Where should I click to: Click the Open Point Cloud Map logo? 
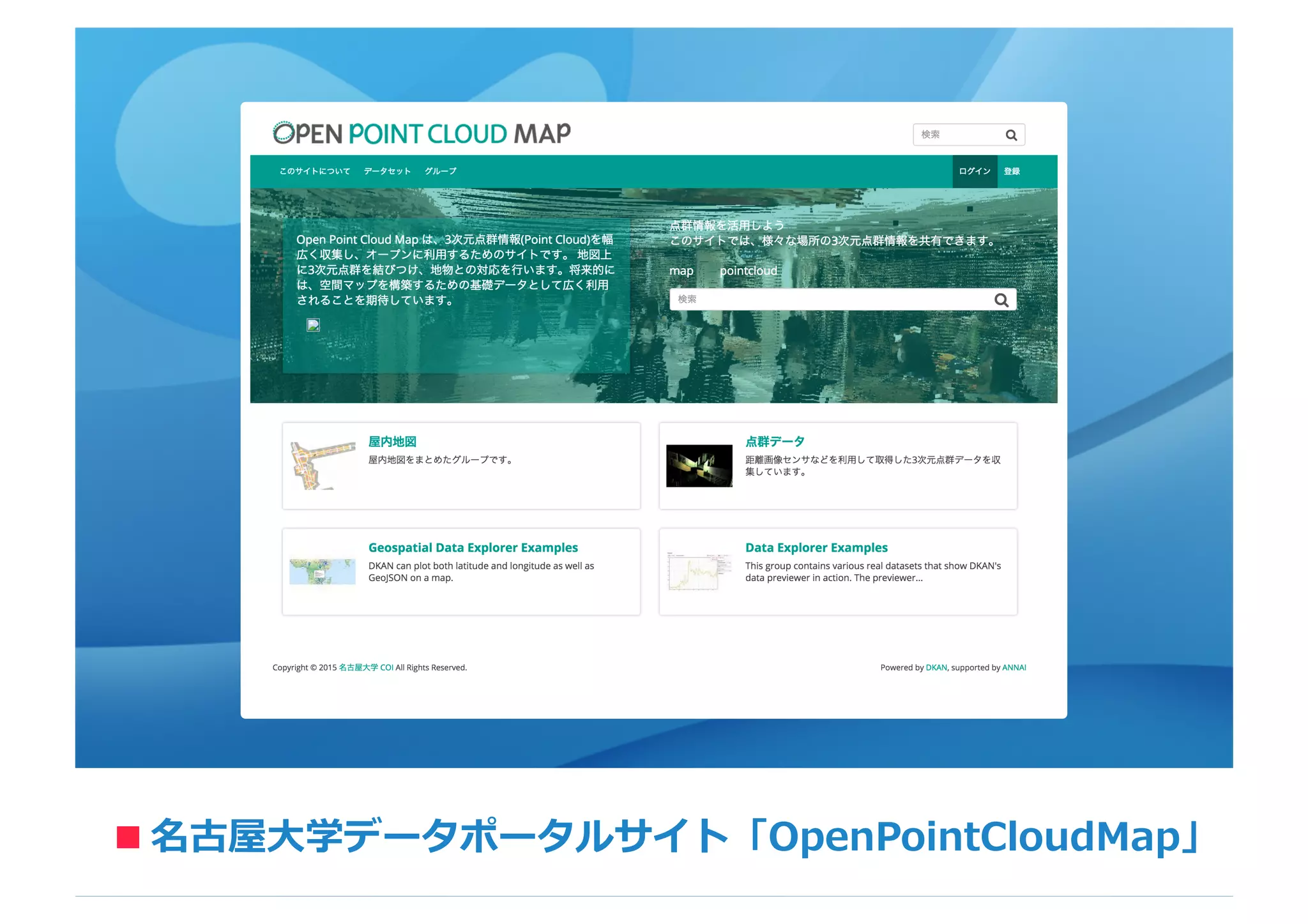(x=422, y=133)
